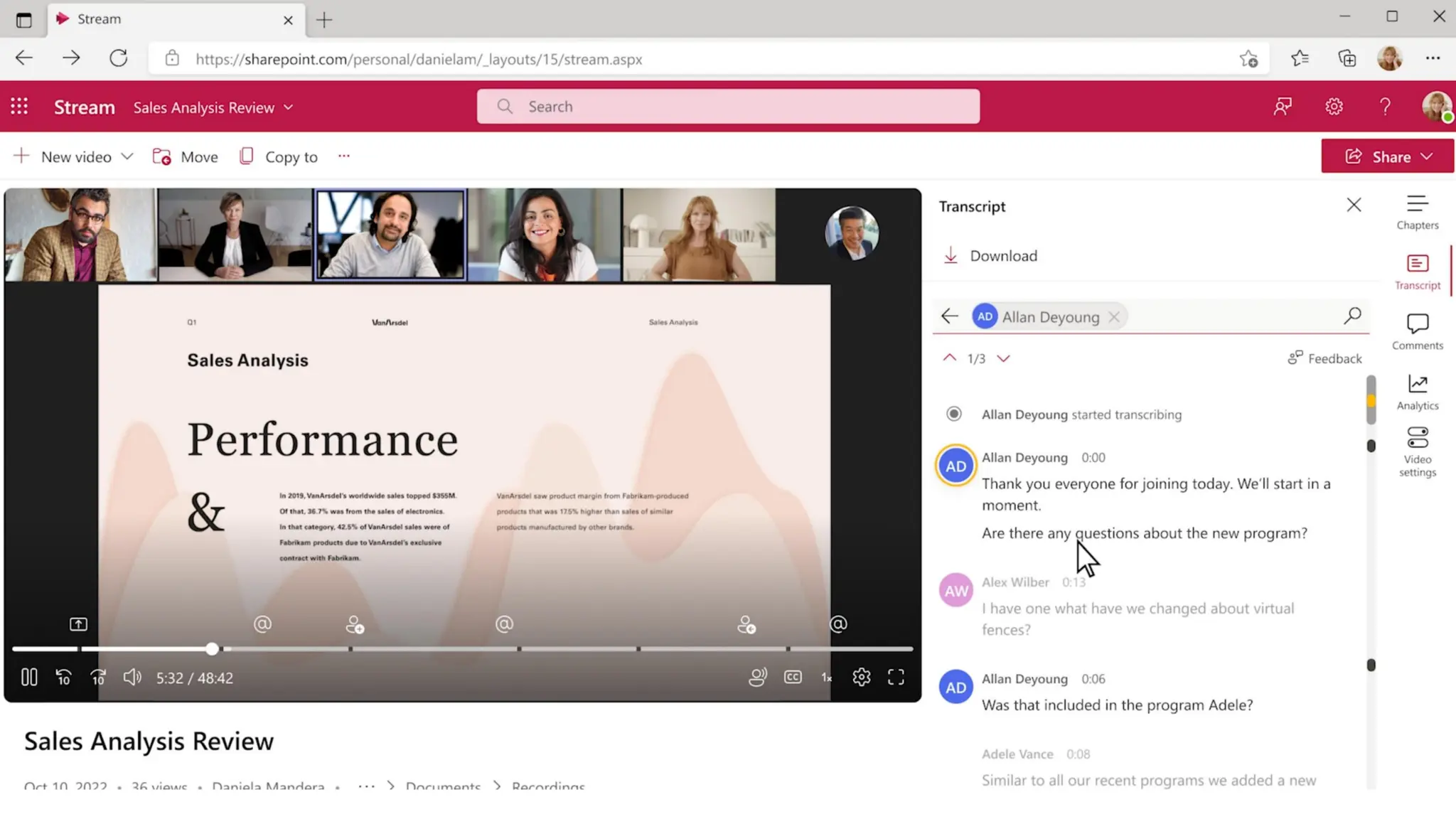Image resolution: width=1456 pixels, height=819 pixels.
Task: Pause the video playback
Action: point(29,678)
